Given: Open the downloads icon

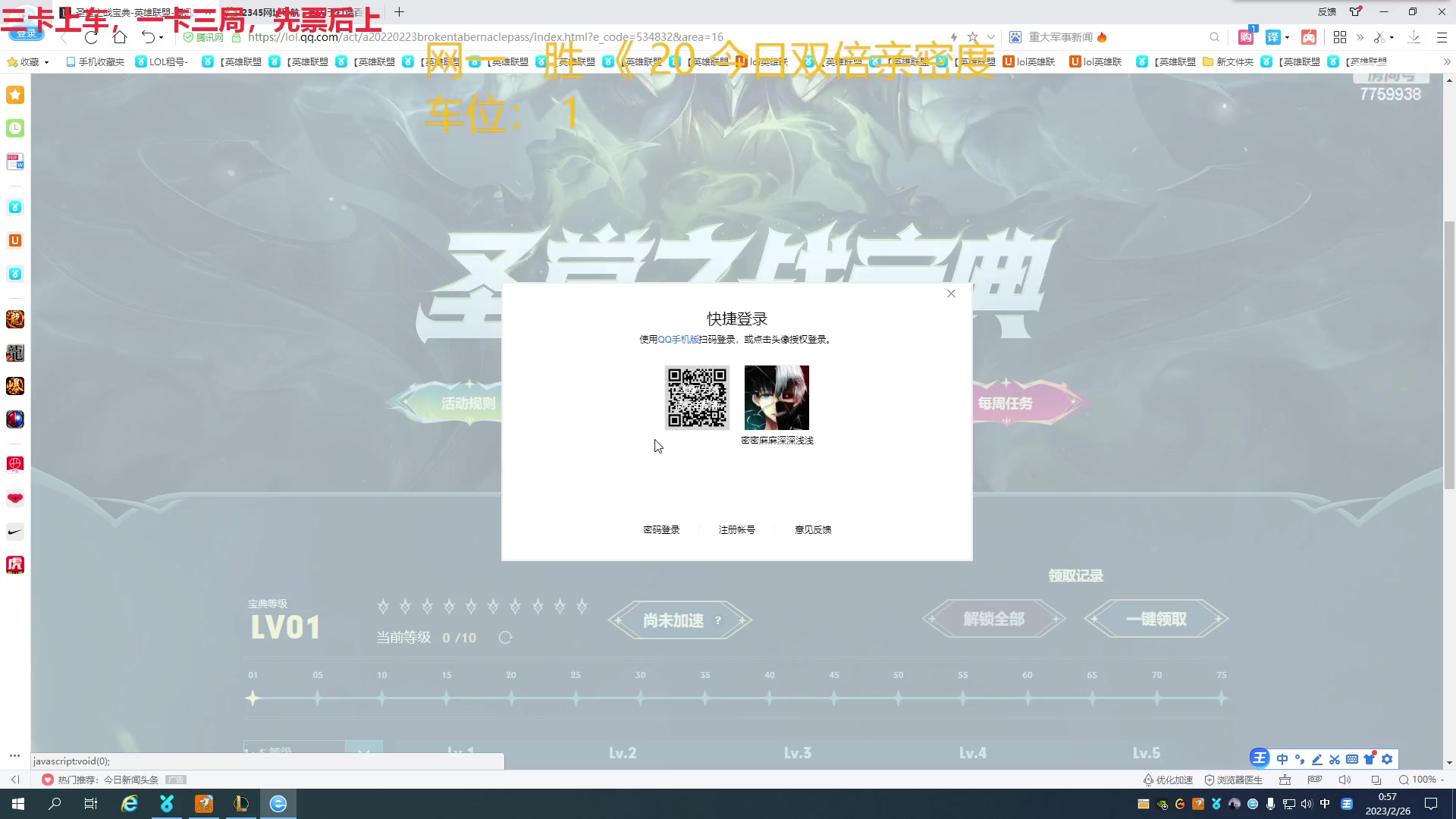Looking at the screenshot, I should click(x=1414, y=37).
